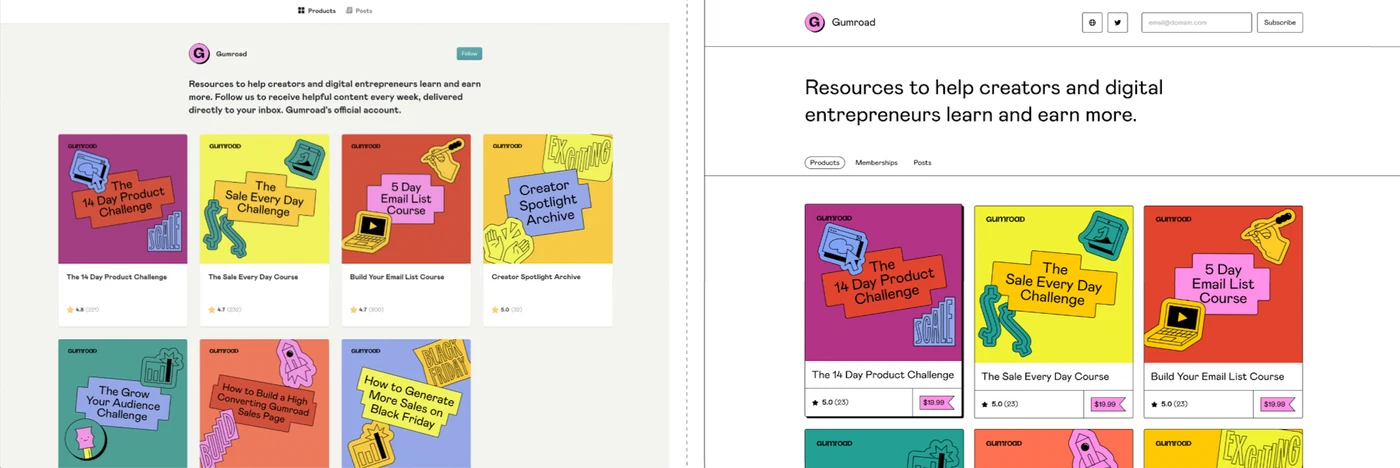Screen dimensions: 1400x468
Task: Open High Converting Gumroad Sales Page cover
Action: (x=264, y=403)
